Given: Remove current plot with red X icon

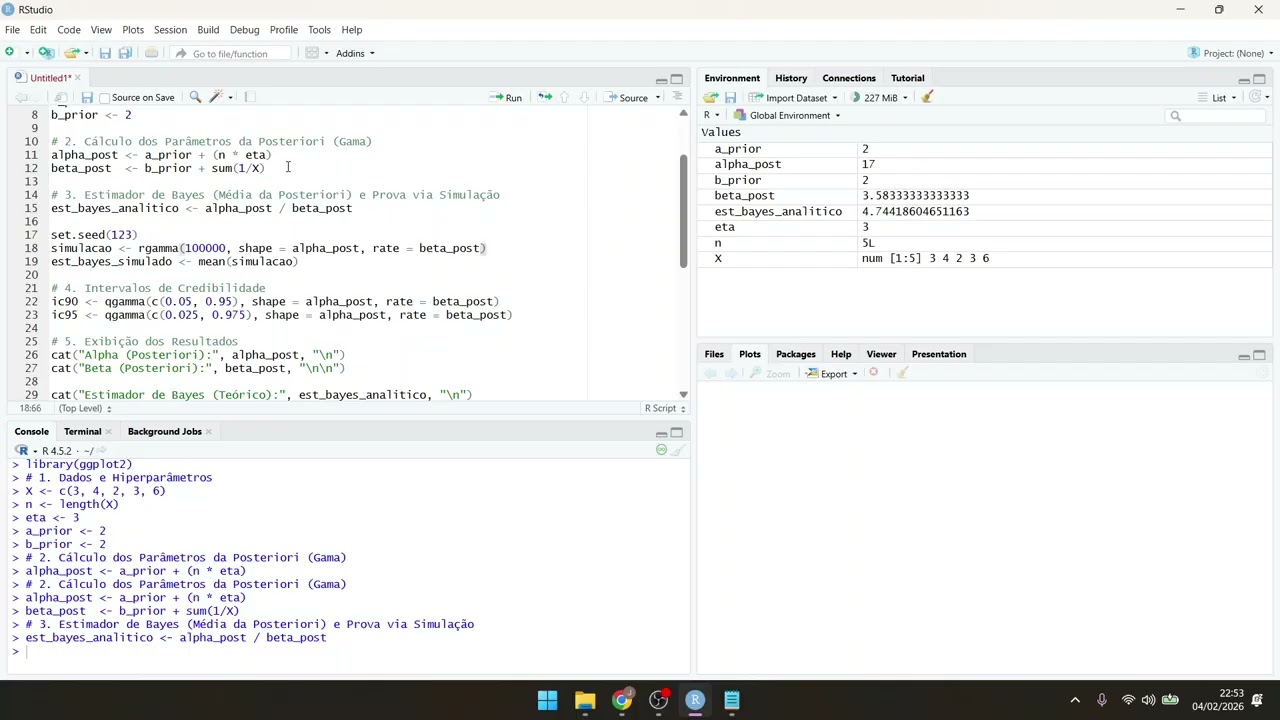Looking at the screenshot, I should pos(873,373).
